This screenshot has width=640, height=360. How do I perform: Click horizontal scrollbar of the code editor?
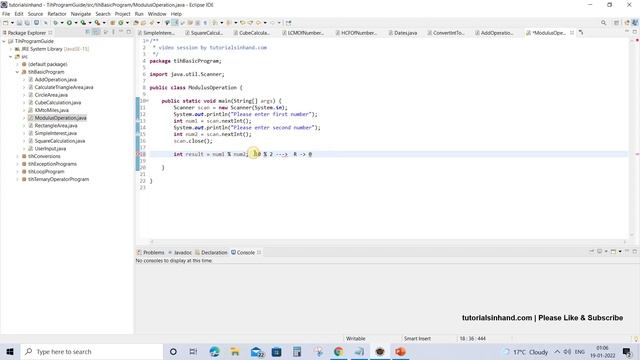(388, 242)
